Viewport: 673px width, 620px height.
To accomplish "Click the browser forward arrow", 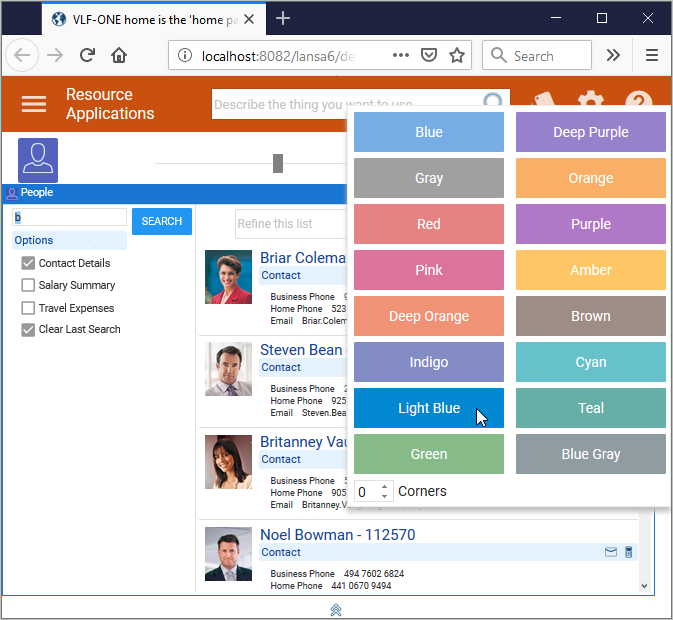I will tap(55, 55).
